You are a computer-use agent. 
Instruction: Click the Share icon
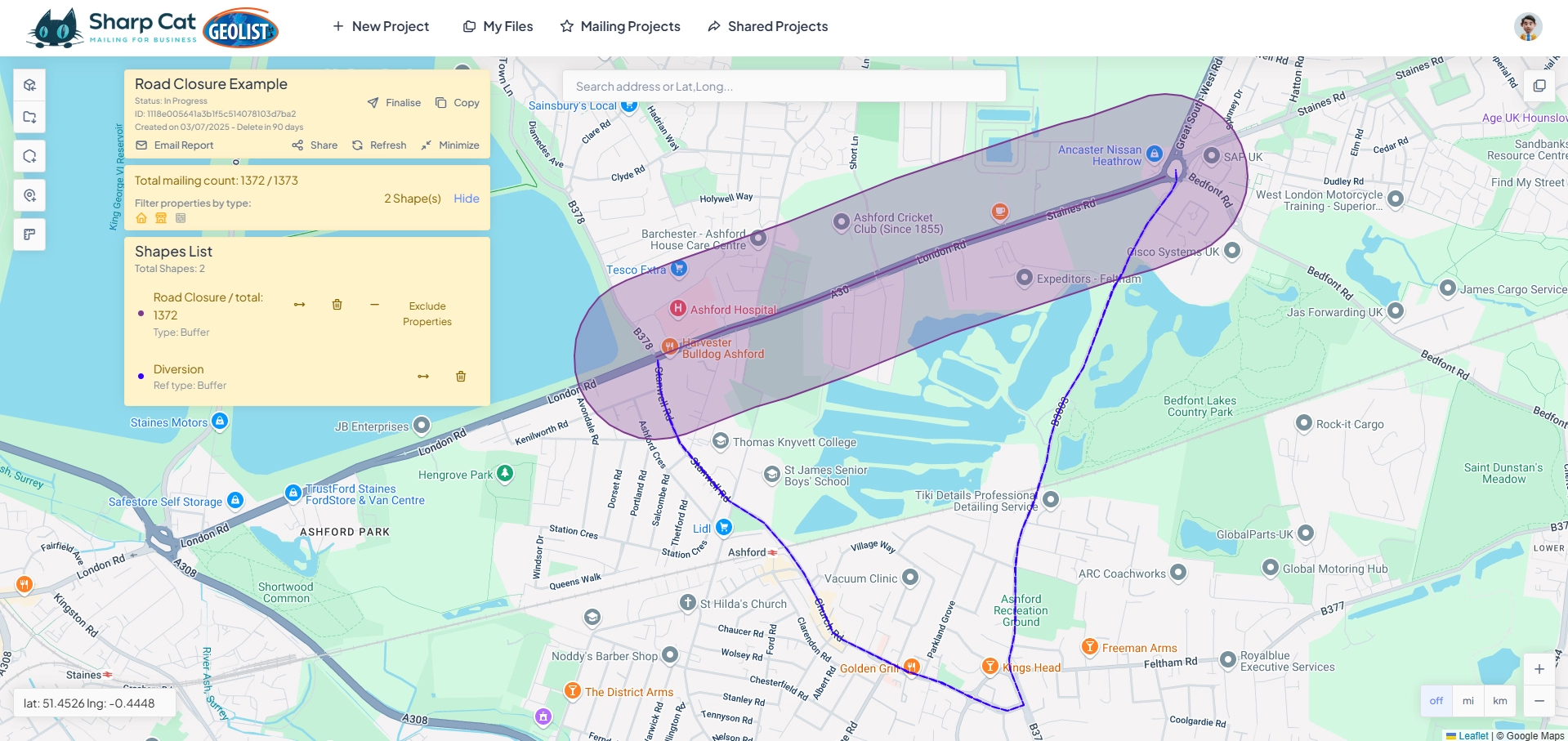(x=297, y=145)
